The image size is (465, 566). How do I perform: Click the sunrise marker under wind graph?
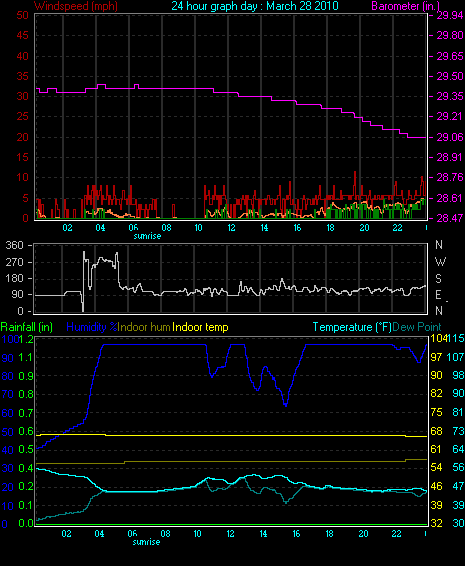click(x=147, y=236)
